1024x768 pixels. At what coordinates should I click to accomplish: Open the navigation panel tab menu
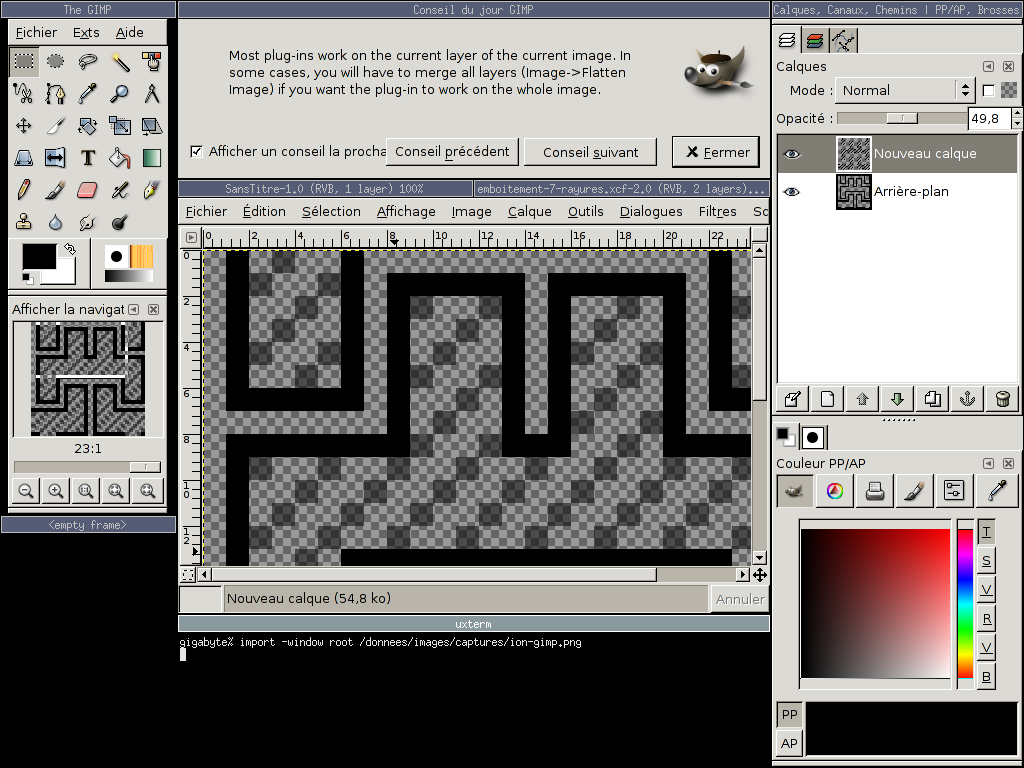click(x=134, y=310)
